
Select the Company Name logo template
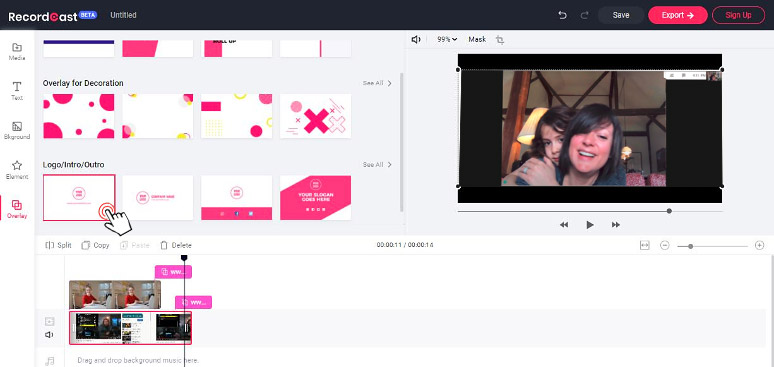157,198
